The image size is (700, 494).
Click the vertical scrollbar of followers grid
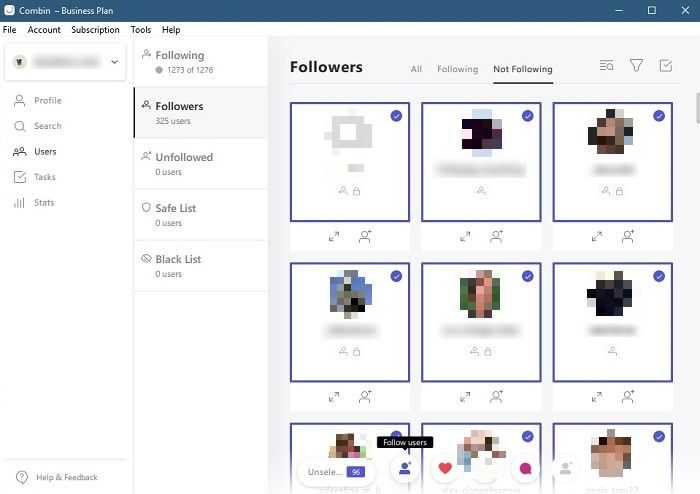(698, 108)
